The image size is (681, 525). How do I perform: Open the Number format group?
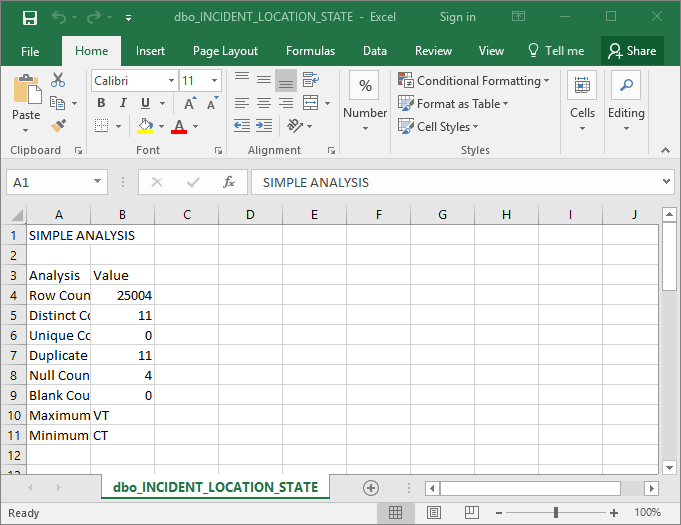click(365, 102)
